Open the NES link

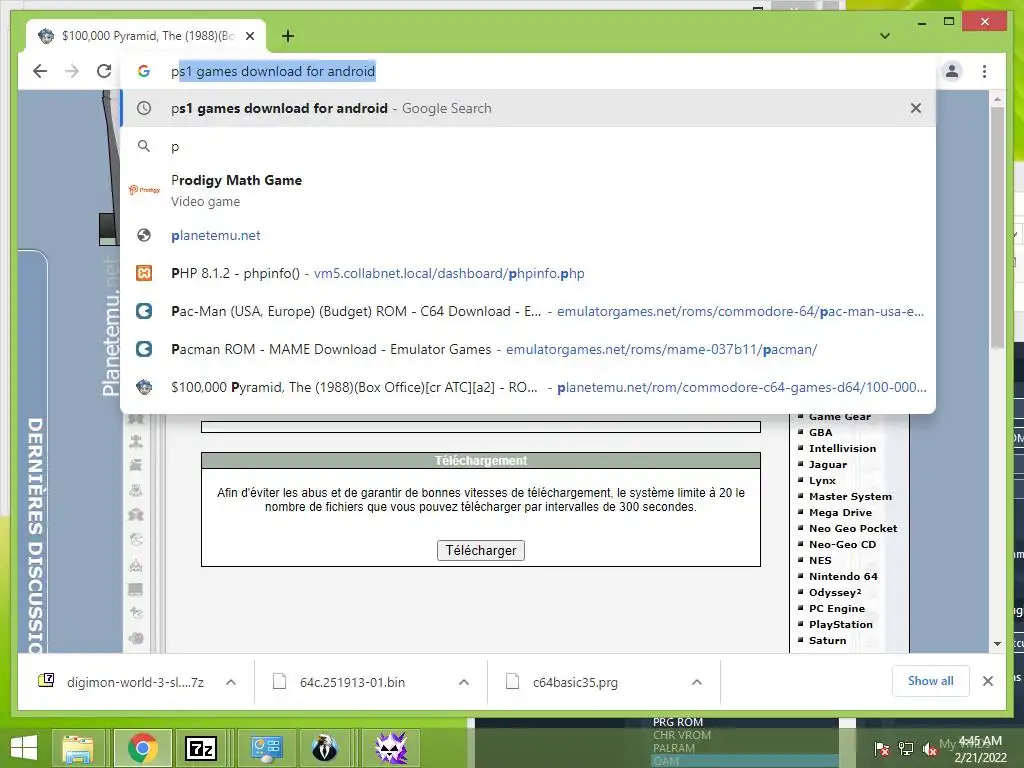pos(820,560)
